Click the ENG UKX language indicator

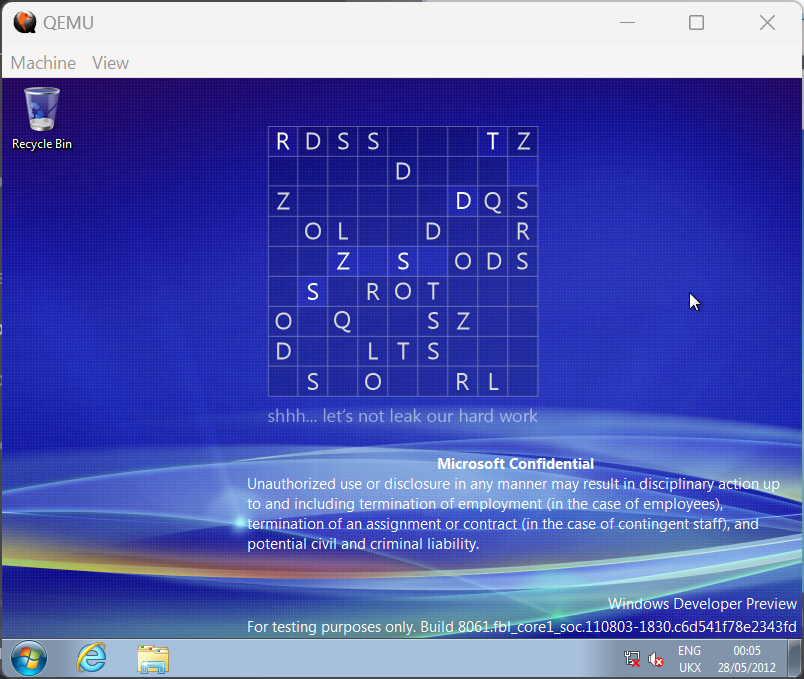click(x=690, y=659)
